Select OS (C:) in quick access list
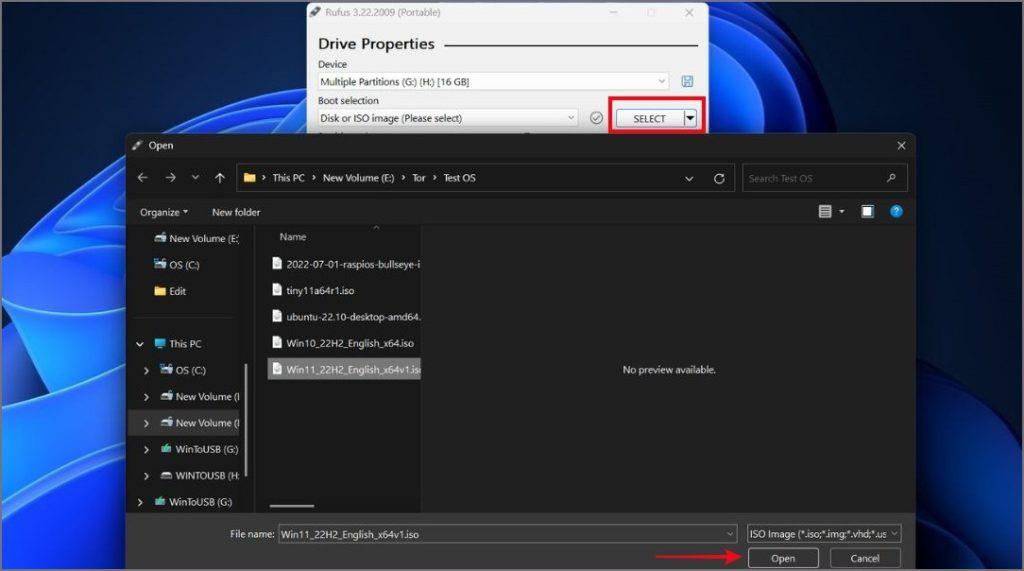The height and width of the screenshot is (571, 1024). (177, 265)
